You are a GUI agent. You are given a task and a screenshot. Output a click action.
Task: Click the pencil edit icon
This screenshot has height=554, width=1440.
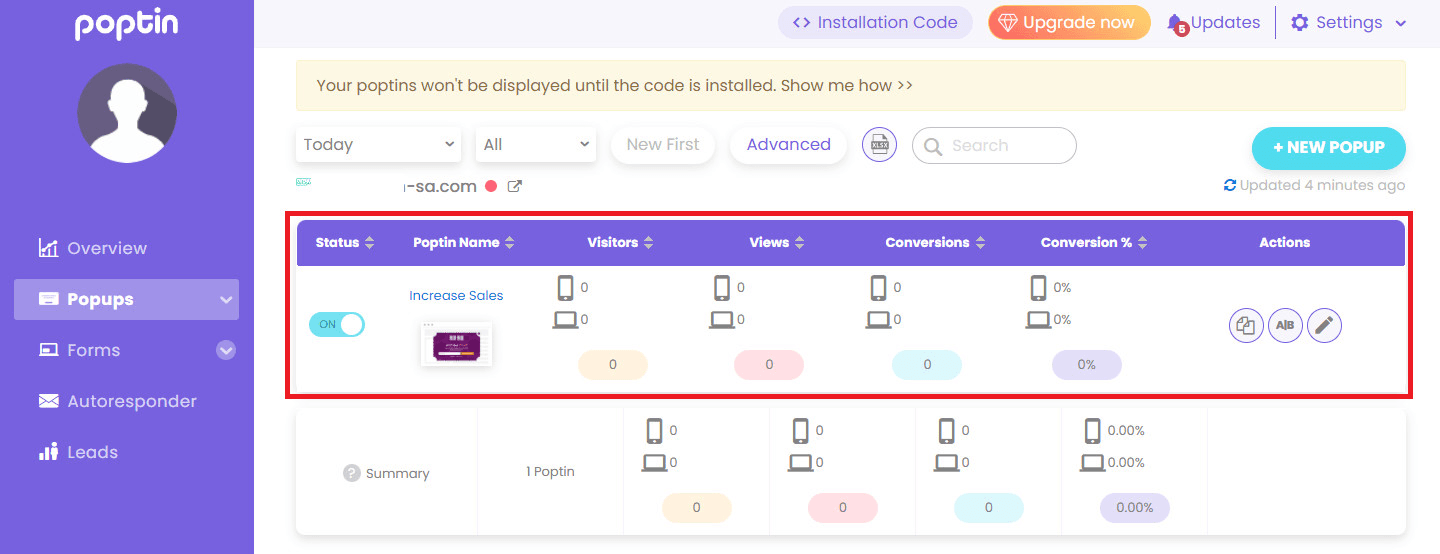tap(1324, 325)
